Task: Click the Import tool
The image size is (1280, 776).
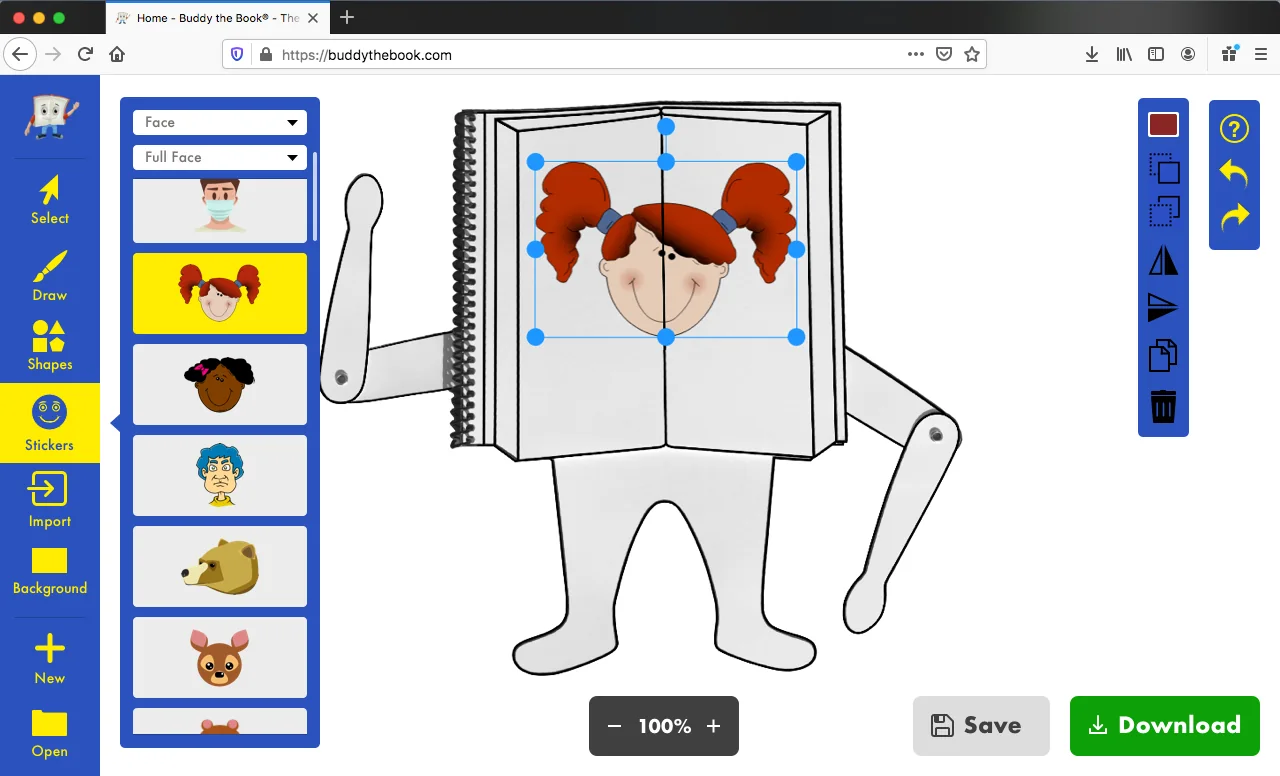Action: (x=50, y=500)
